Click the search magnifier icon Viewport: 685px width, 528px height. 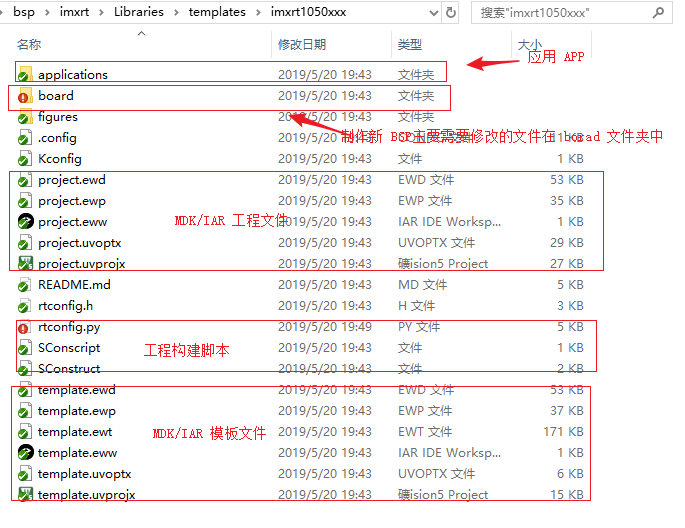661,12
